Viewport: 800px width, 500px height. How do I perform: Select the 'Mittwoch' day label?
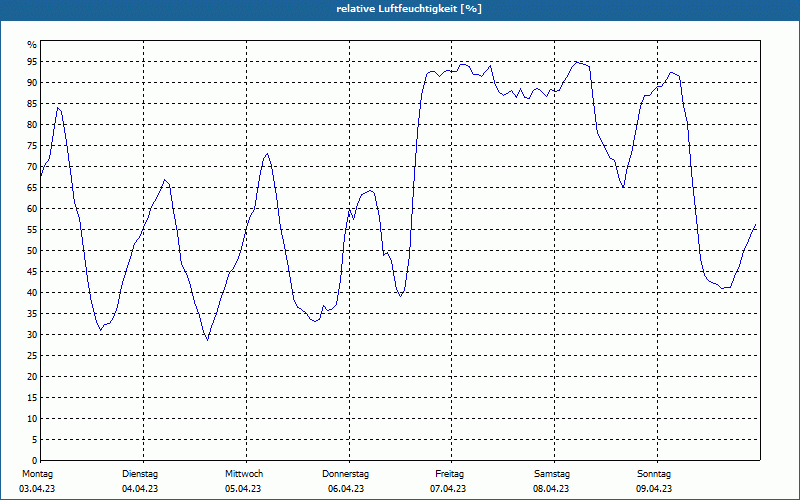(244, 474)
